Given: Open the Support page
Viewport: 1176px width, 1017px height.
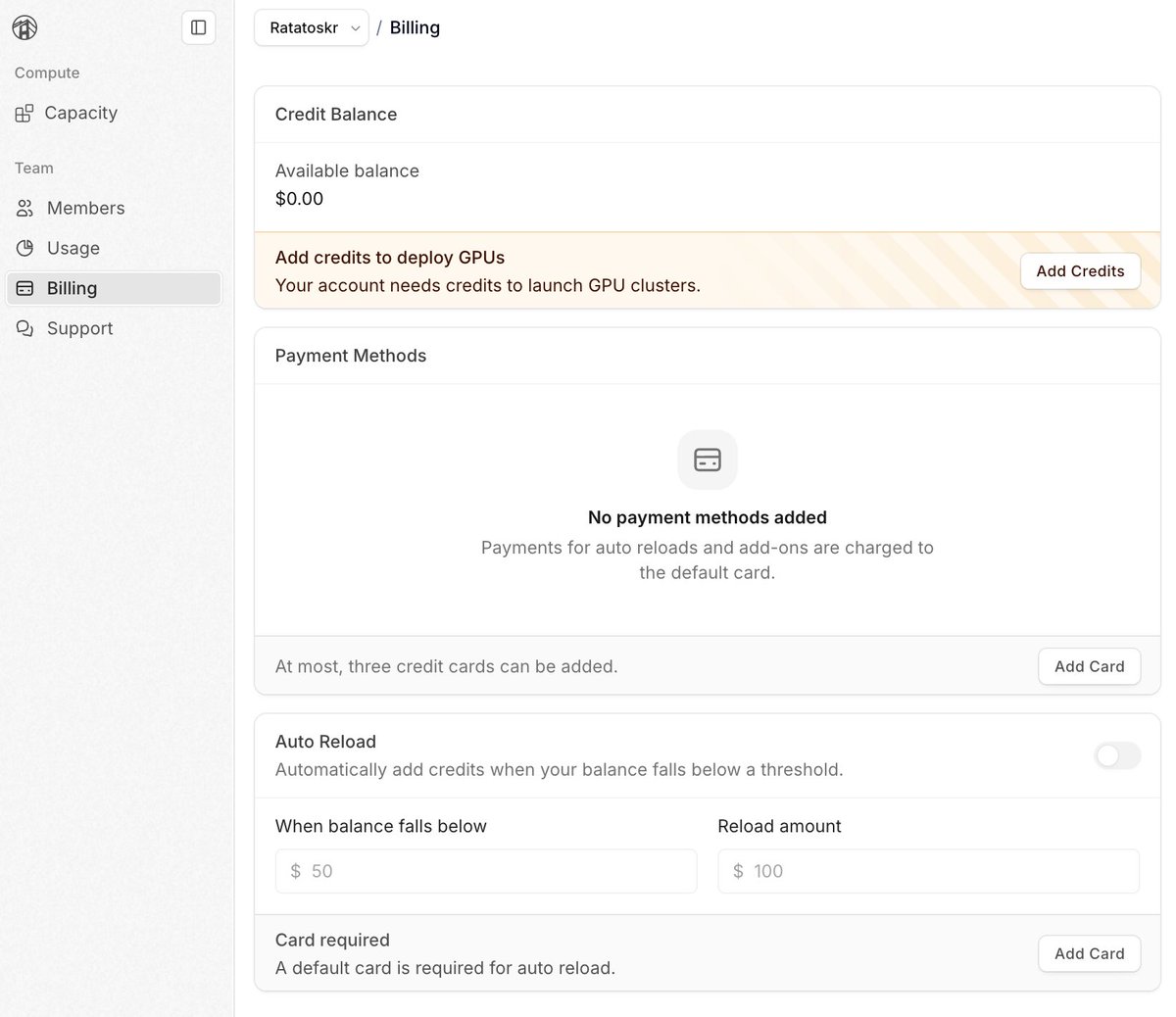Looking at the screenshot, I should tap(116, 329).
